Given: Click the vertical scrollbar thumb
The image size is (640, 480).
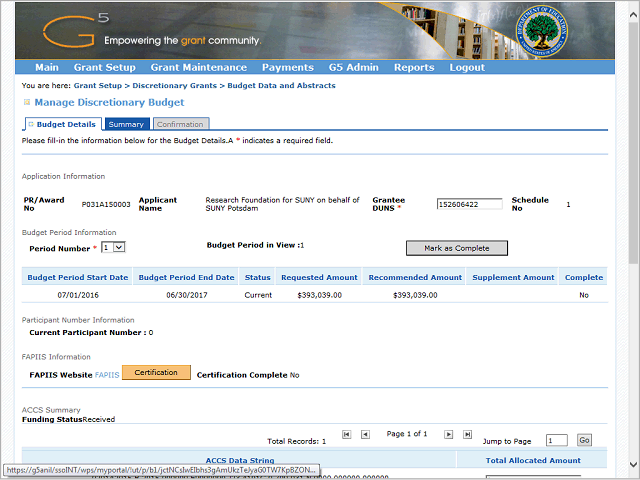Looking at the screenshot, I should coord(633,143).
